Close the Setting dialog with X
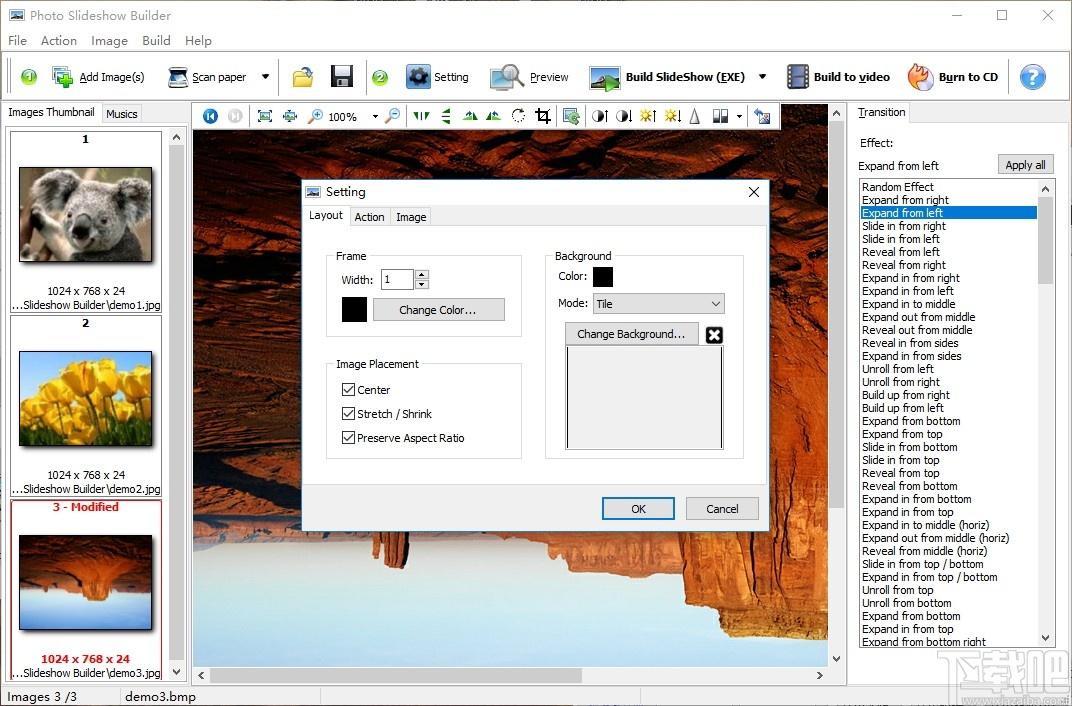This screenshot has width=1072, height=706. (x=753, y=192)
